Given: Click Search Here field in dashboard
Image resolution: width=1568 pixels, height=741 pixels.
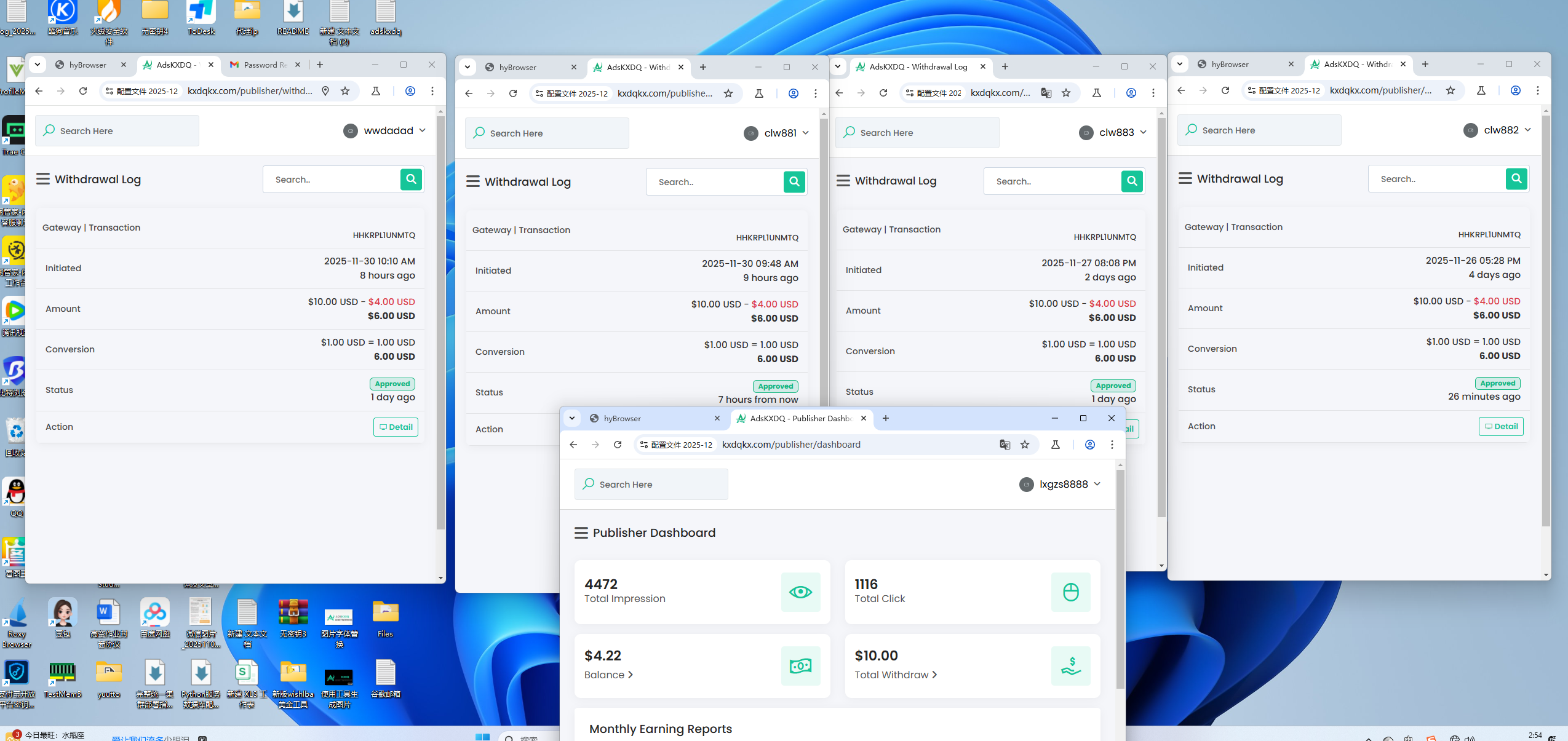Looking at the screenshot, I should [x=651, y=485].
